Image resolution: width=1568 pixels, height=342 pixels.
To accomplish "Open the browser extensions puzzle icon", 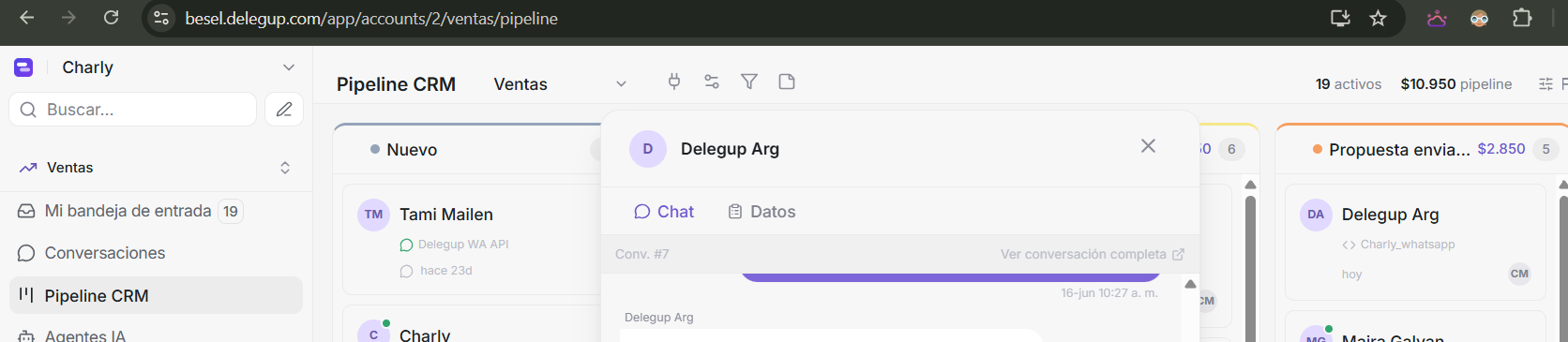I will (x=1522, y=18).
